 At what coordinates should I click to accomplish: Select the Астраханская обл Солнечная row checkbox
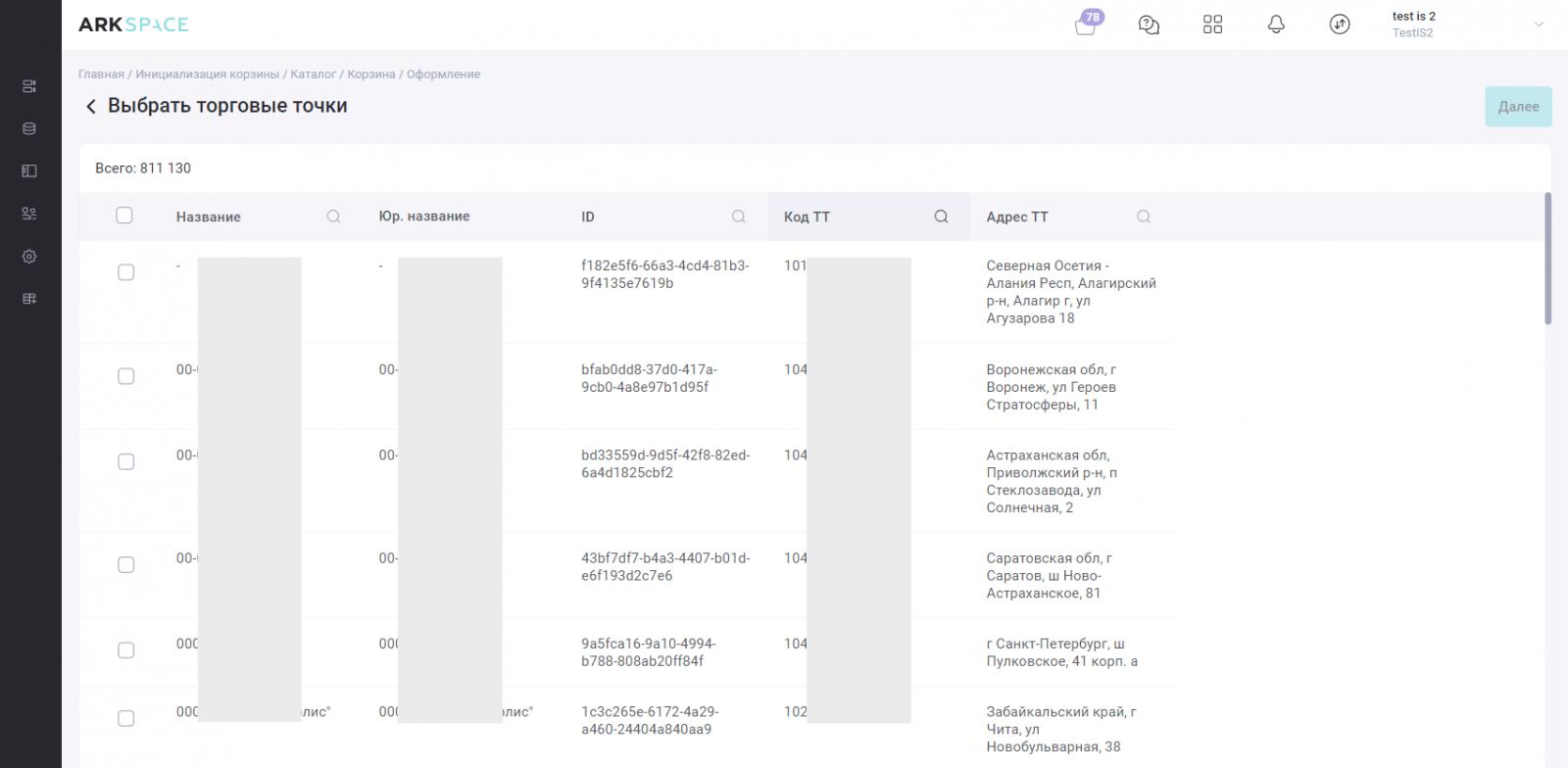(x=125, y=461)
